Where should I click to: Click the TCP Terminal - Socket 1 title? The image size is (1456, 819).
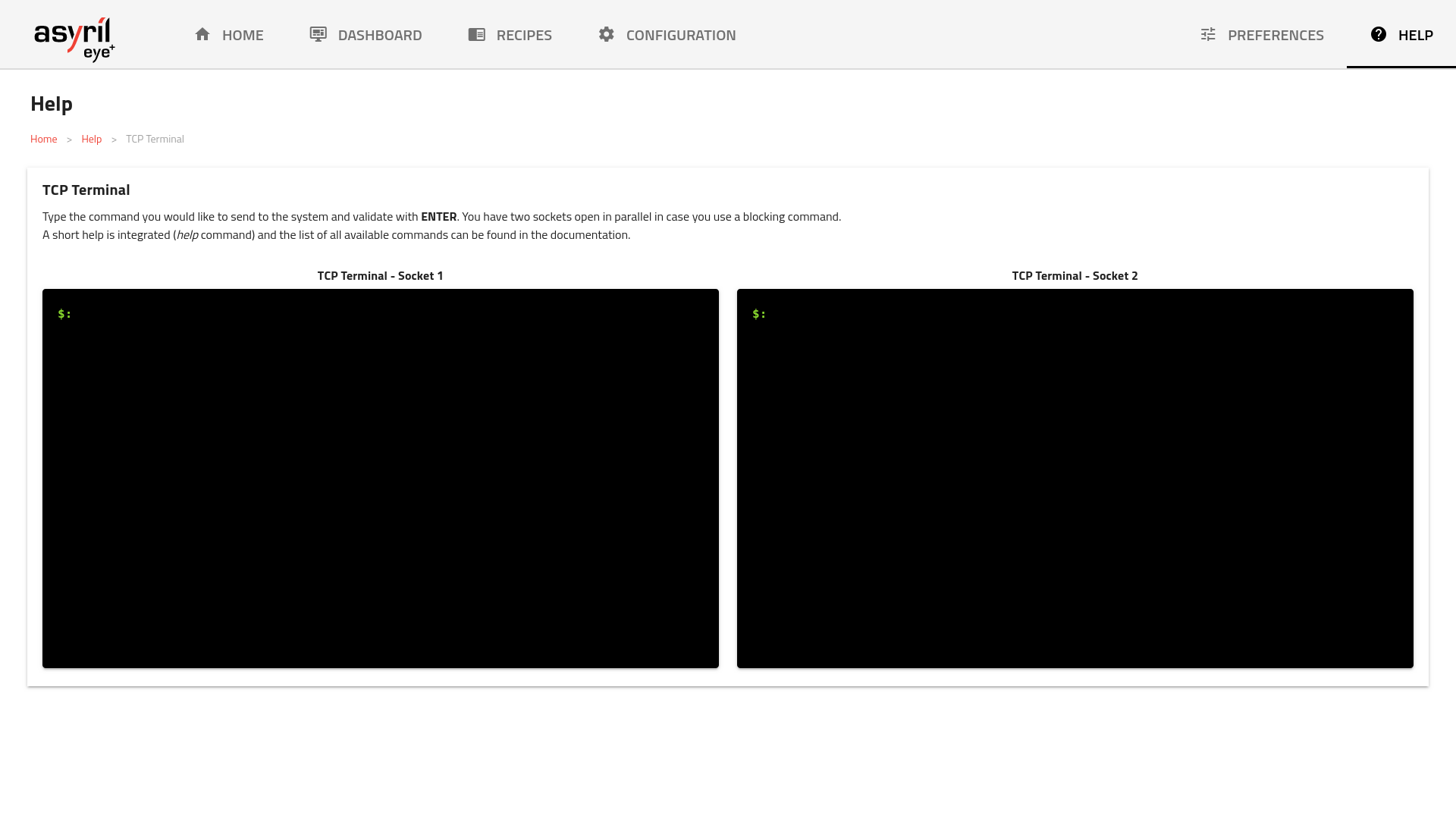pos(380,275)
